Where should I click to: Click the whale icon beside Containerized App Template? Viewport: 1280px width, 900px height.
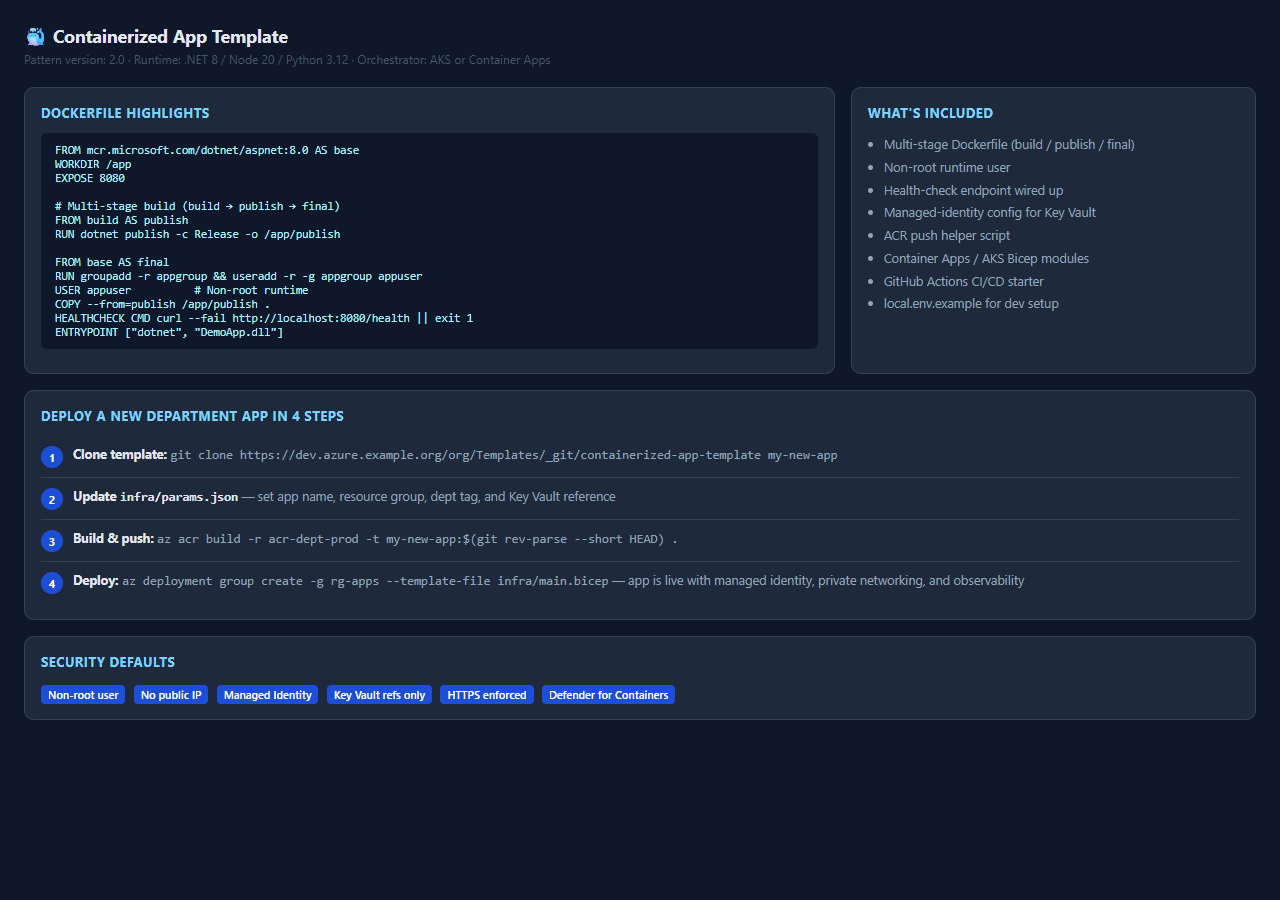tap(35, 37)
